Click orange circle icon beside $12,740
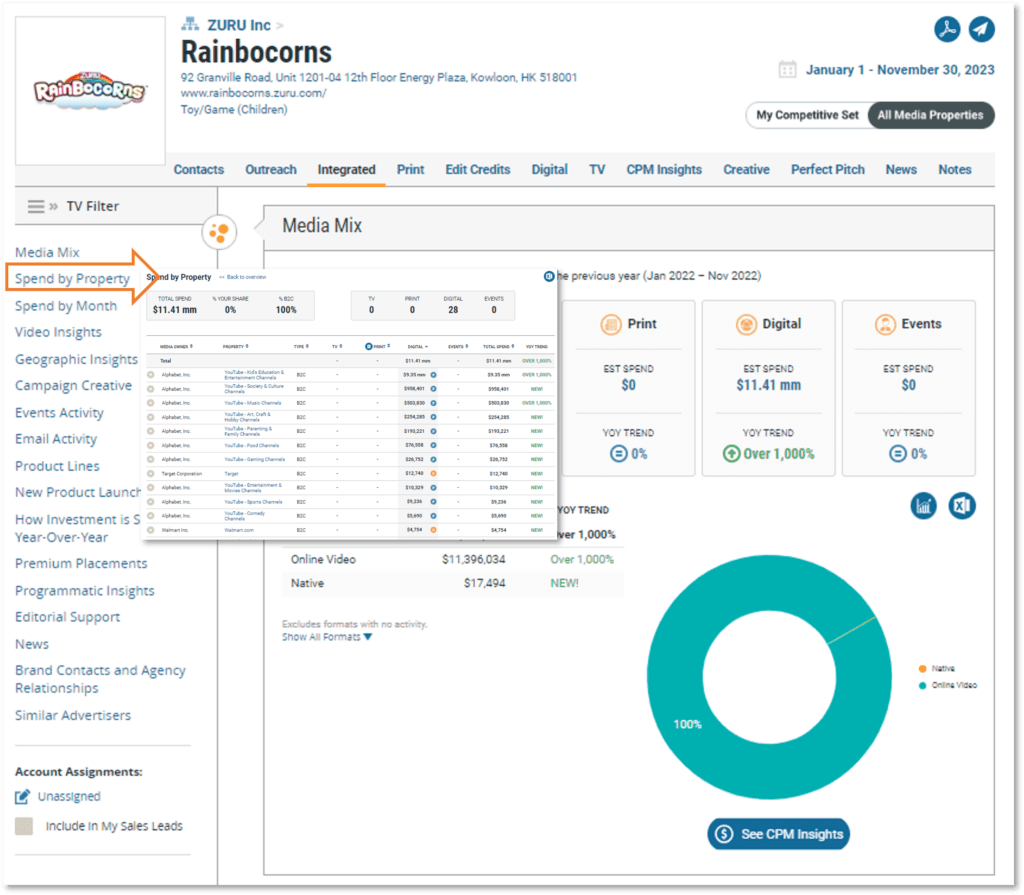Screen dimensions: 1024x895 click(434, 474)
